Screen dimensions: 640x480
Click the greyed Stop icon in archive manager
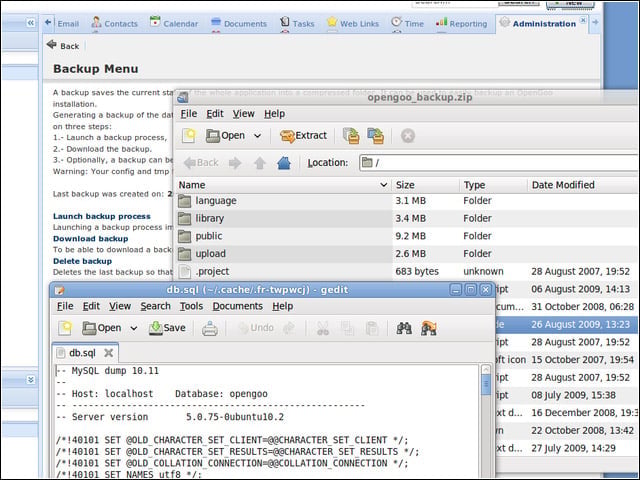point(408,136)
